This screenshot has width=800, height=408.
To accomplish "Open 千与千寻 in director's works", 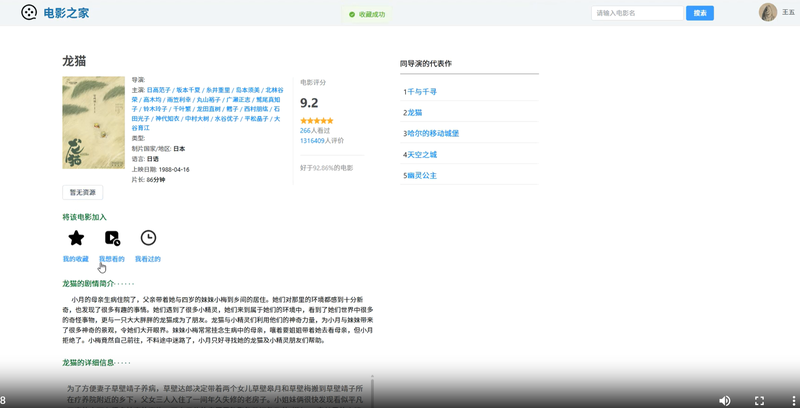I will 422,92.
